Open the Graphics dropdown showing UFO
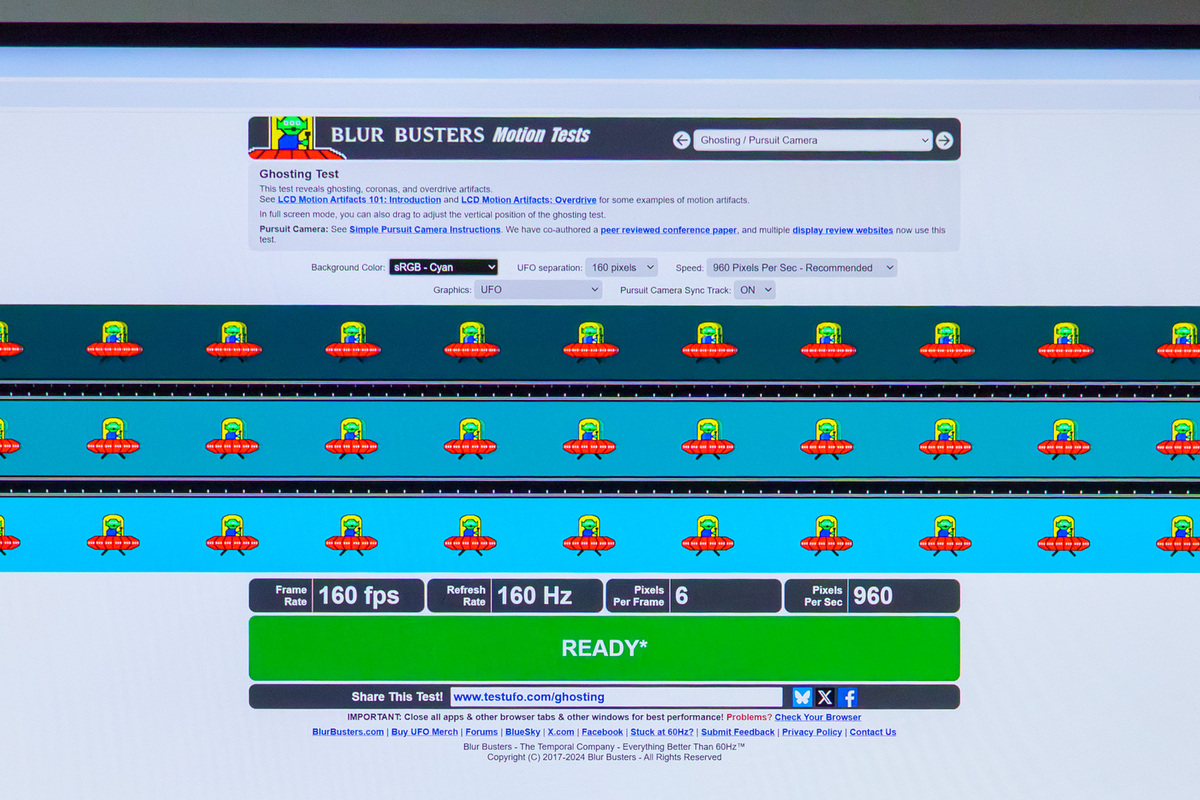The height and width of the screenshot is (800, 1200). click(538, 290)
